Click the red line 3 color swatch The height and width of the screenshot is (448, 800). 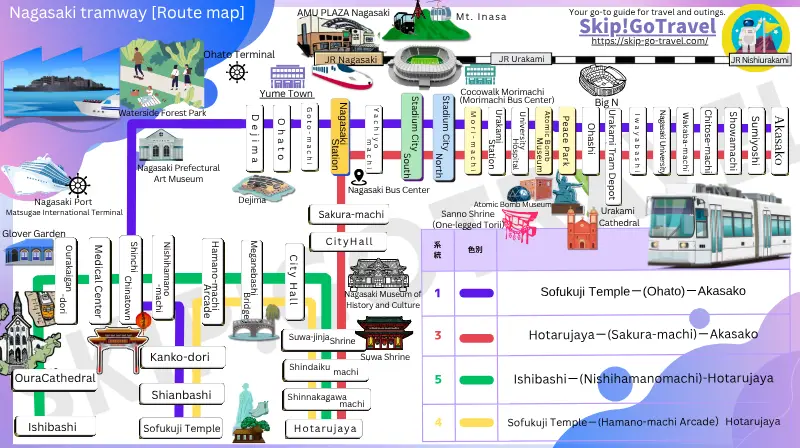[x=476, y=338]
